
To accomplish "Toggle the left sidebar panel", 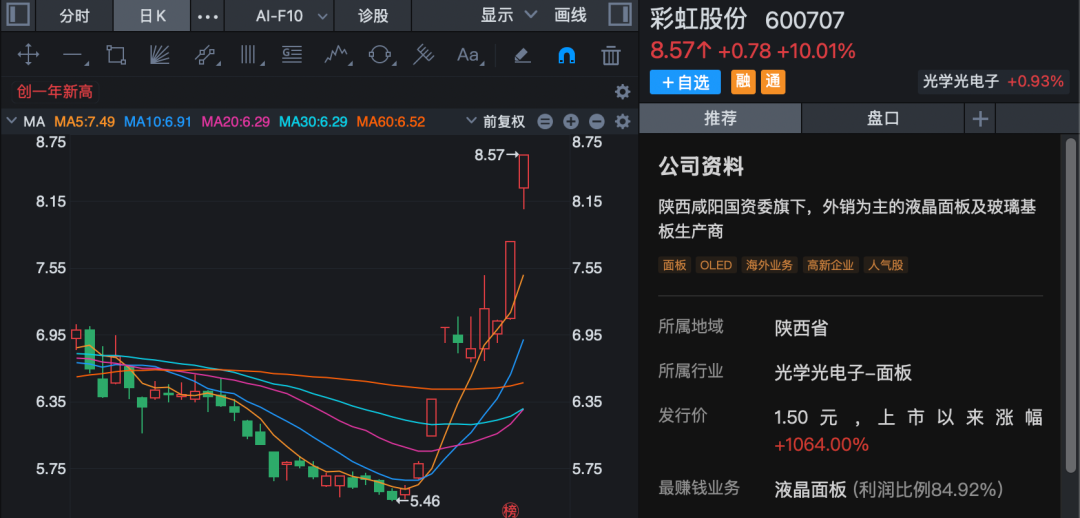I will pos(19,15).
